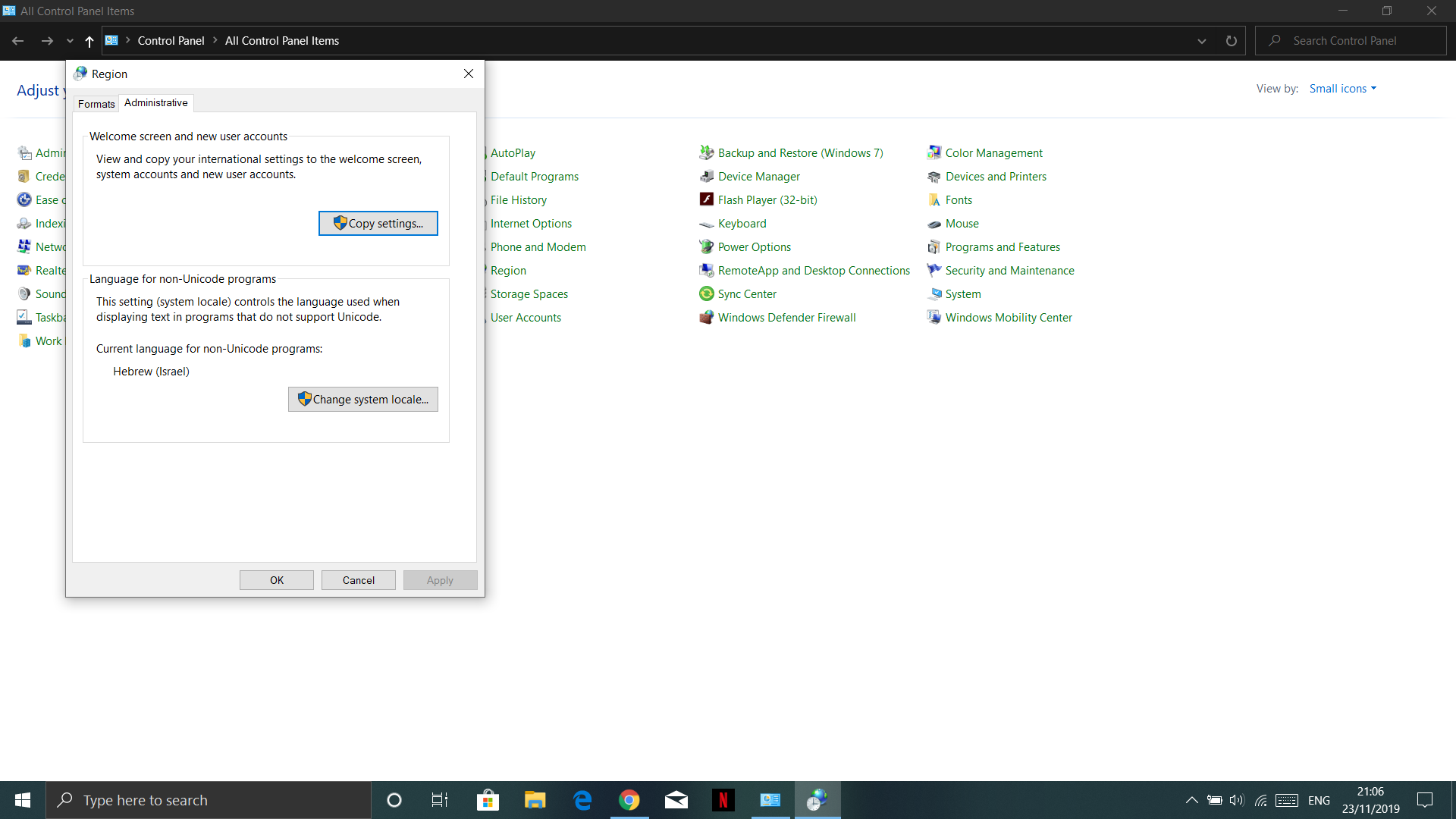Open recent locations dropdown arrow
This screenshot has width=1456, height=819.
coord(70,41)
